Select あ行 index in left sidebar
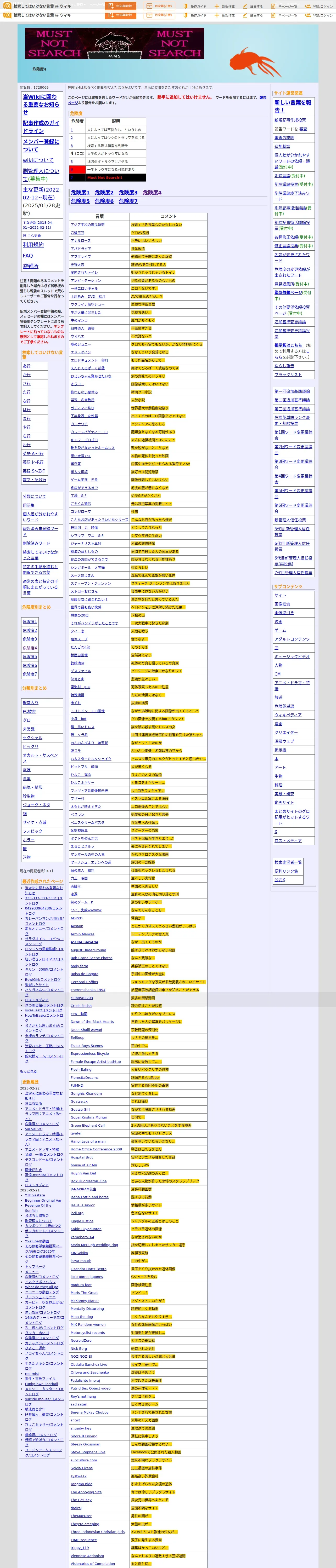 [x=27, y=366]
